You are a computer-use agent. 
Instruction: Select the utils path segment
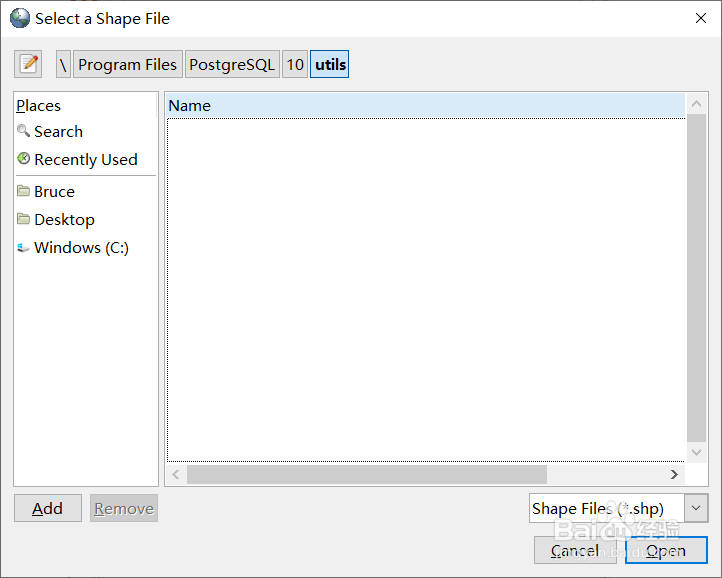(x=330, y=64)
